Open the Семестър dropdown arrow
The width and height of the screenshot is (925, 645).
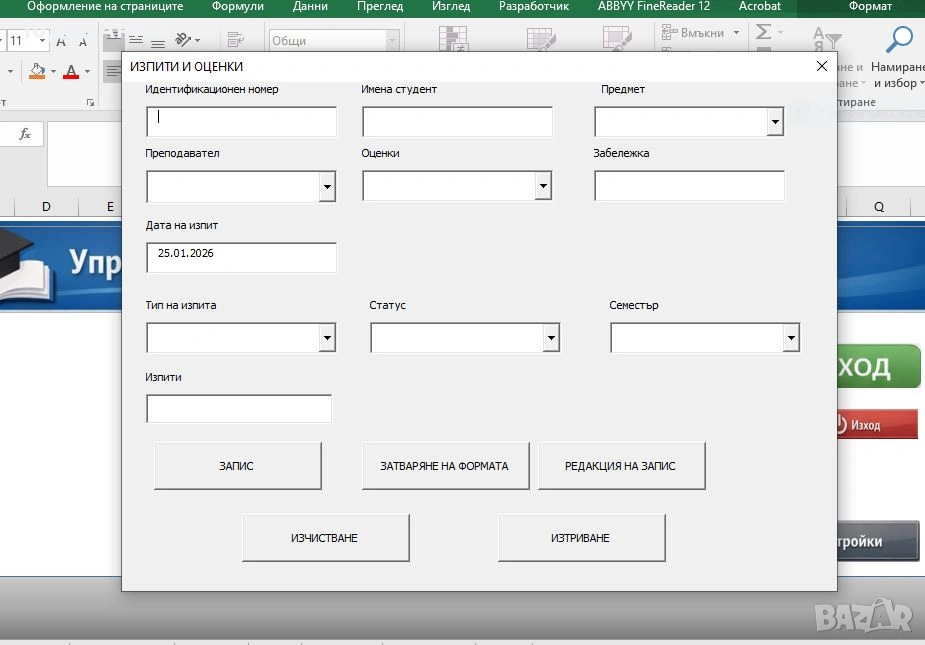(x=791, y=339)
